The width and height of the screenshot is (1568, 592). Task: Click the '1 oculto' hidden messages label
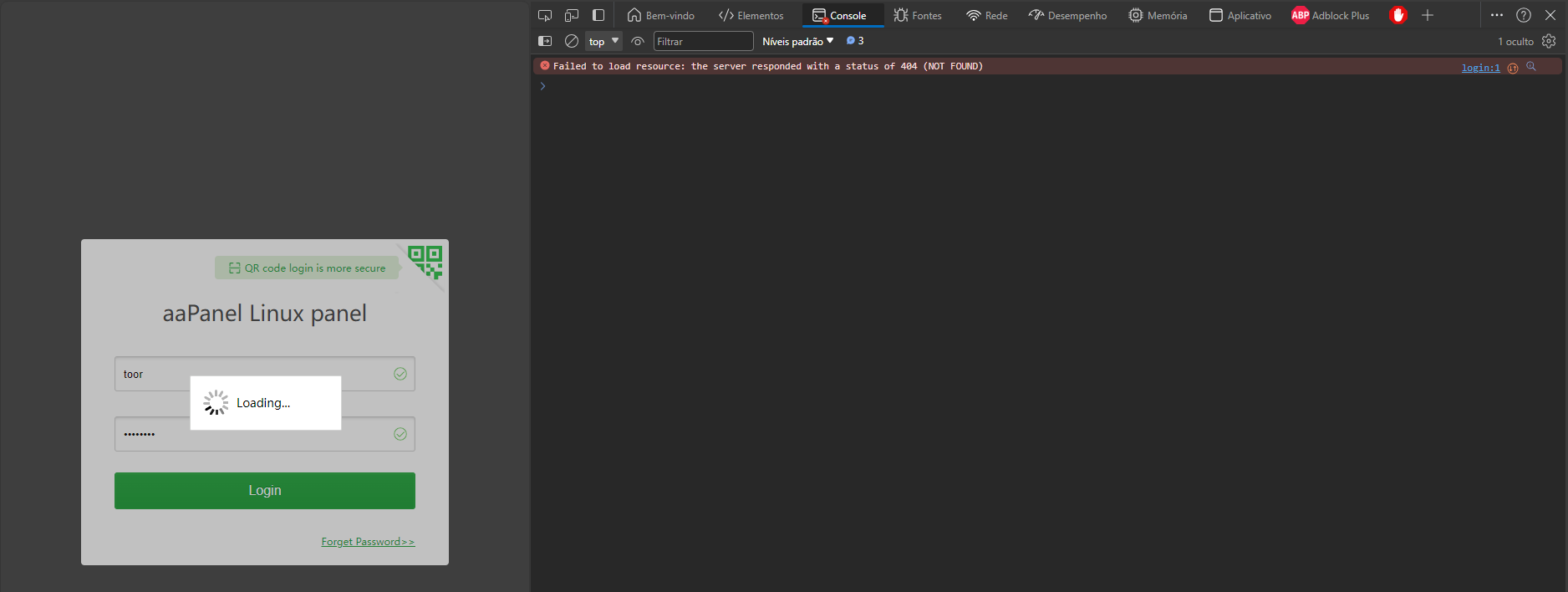1515,41
